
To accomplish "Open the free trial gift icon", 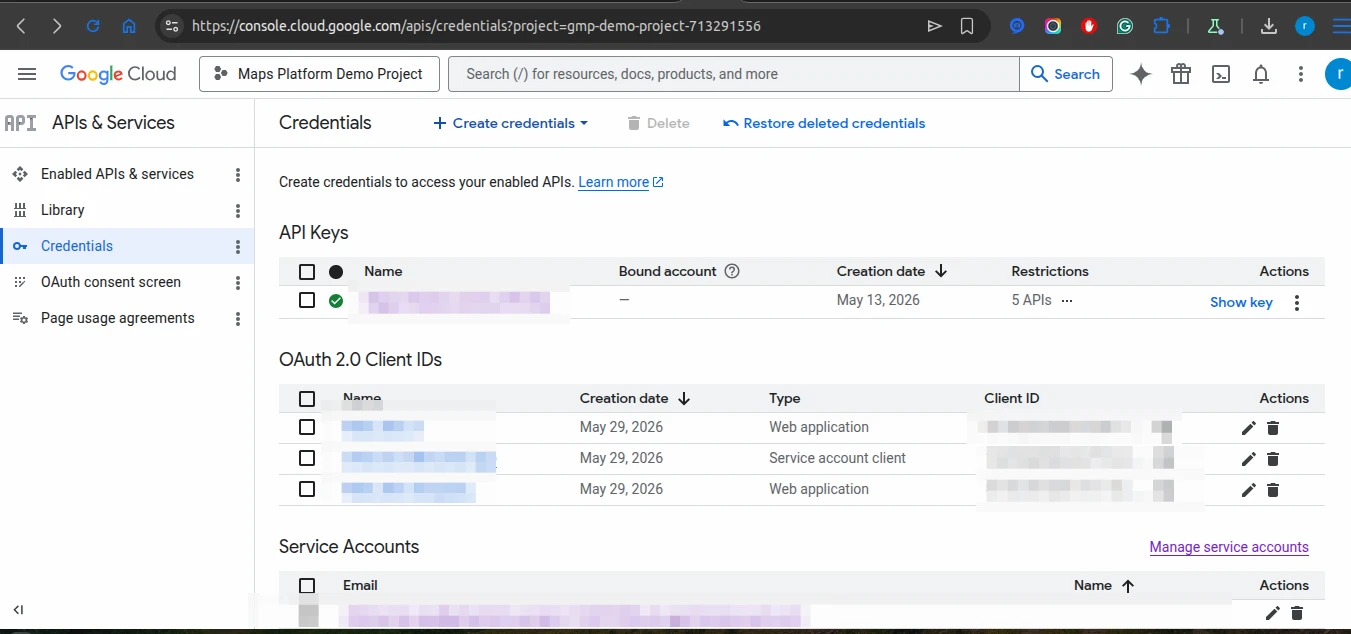I will point(1181,74).
